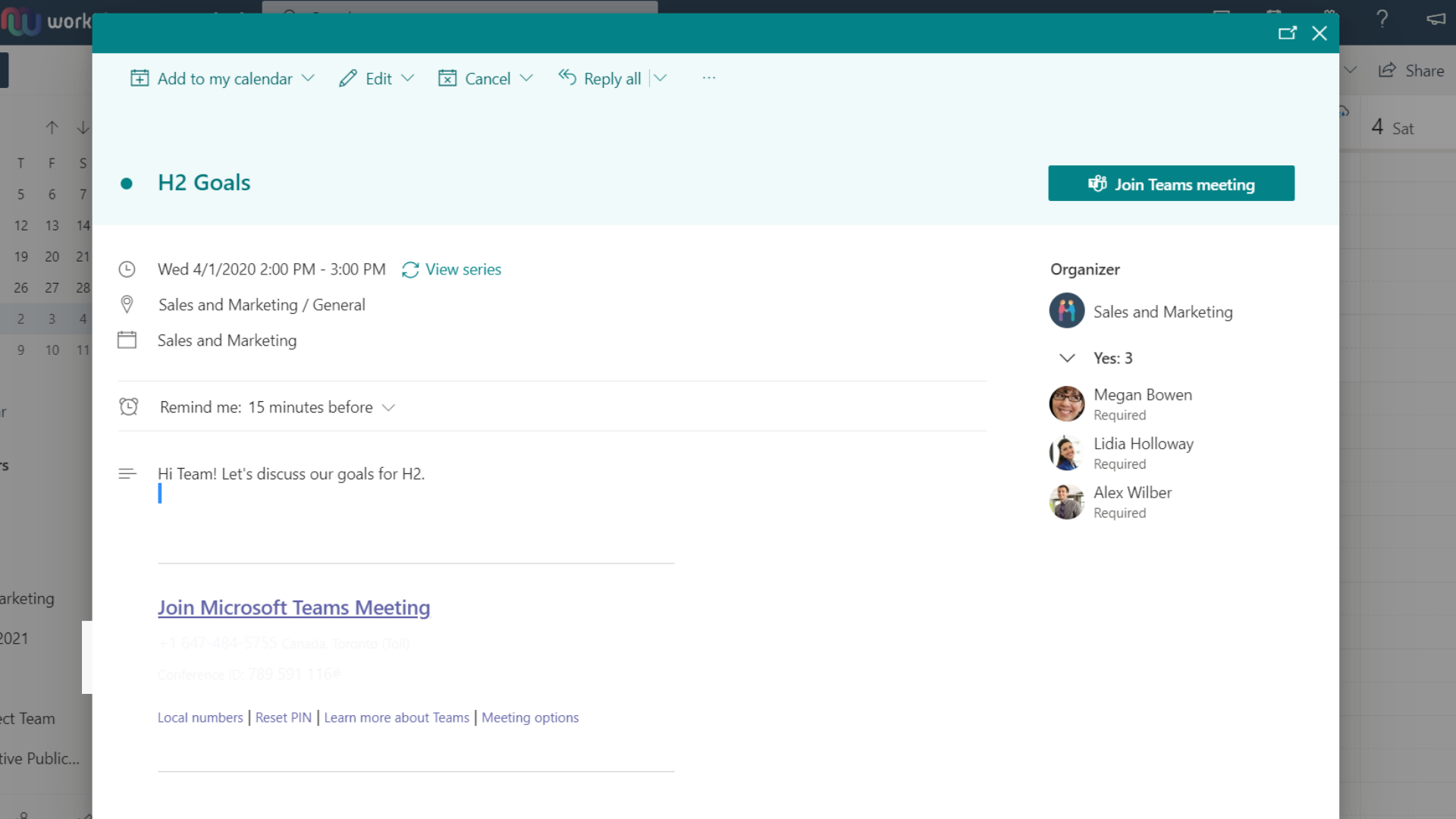This screenshot has width=1456, height=819.
Task: Click the description lines icon
Action: point(127,474)
